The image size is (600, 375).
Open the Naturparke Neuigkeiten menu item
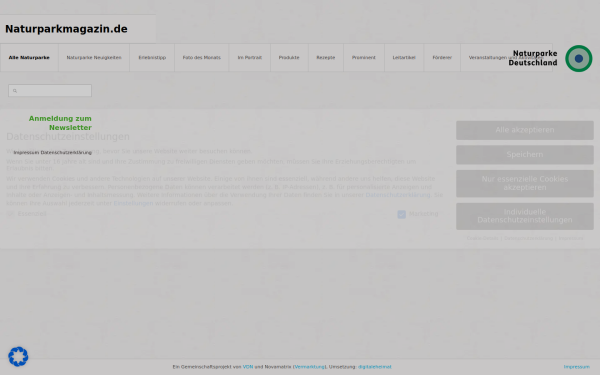[x=94, y=57]
